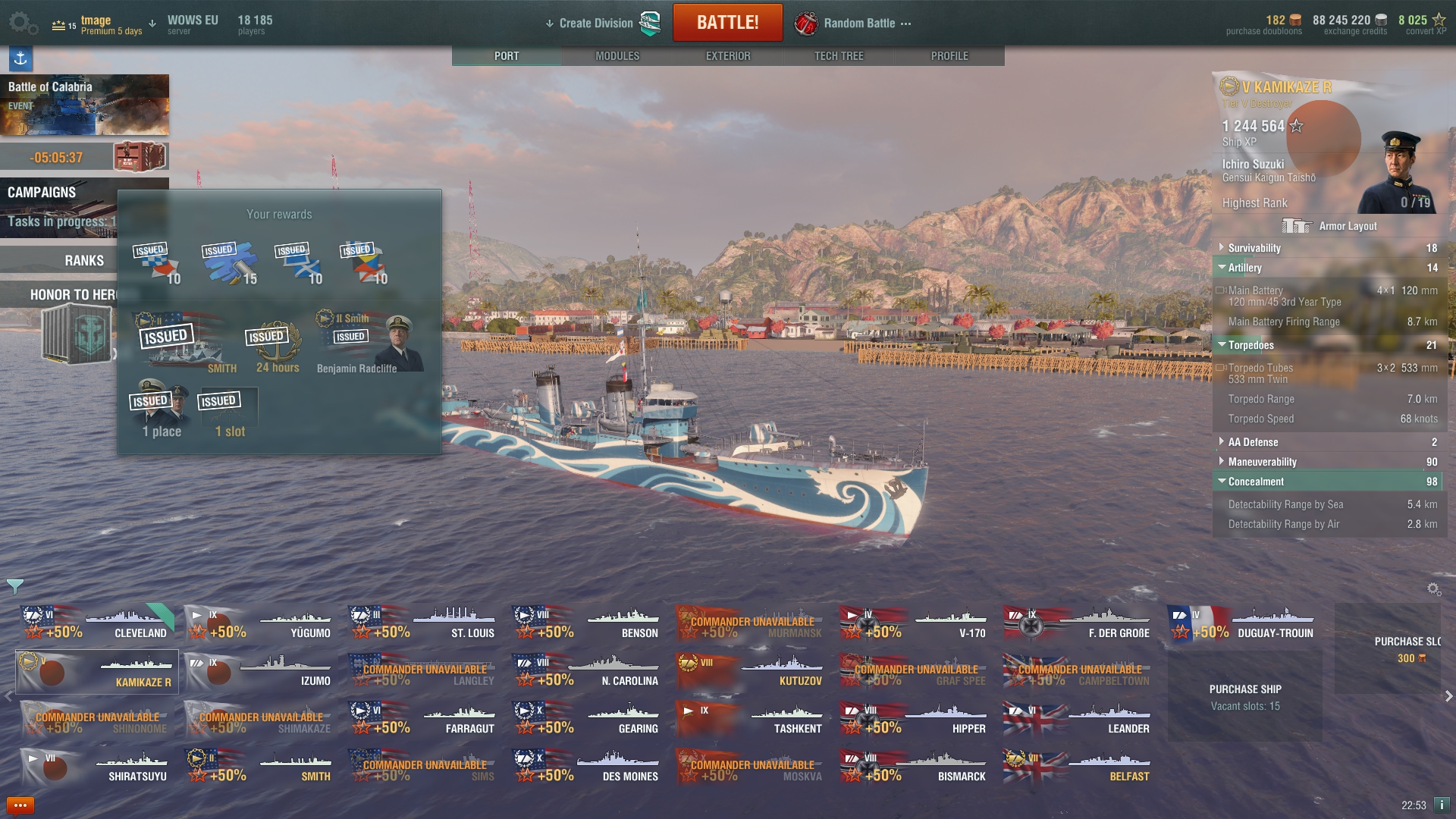The width and height of the screenshot is (1456, 819).
Task: Open the orange chat bubble icon
Action: coord(20,805)
